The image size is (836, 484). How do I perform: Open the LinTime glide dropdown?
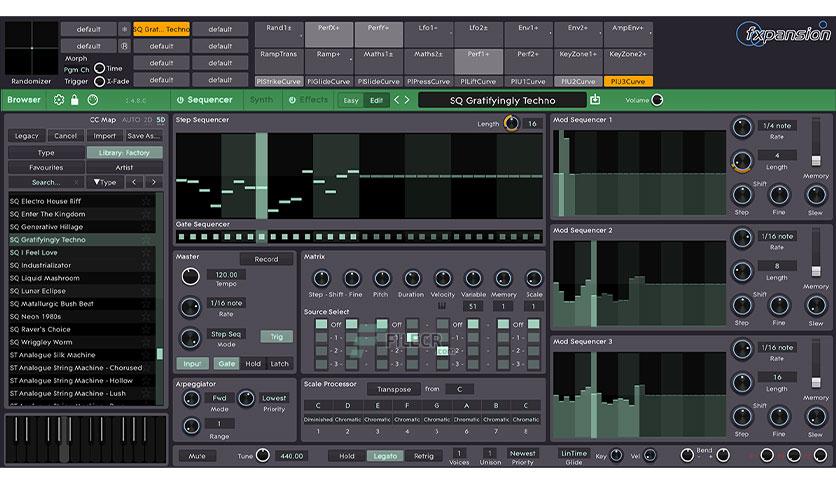pyautogui.click(x=574, y=453)
